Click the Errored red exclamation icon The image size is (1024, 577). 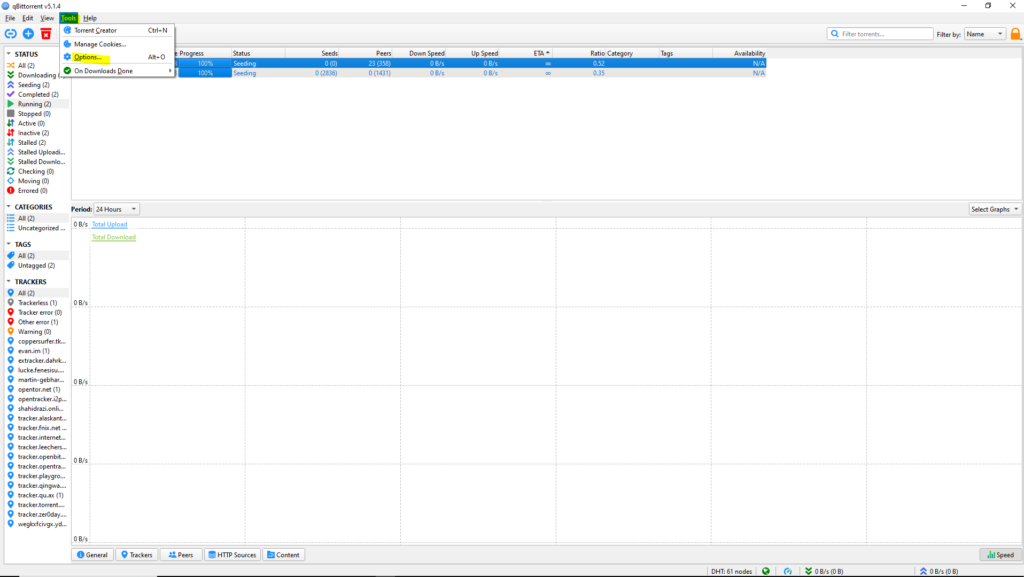coord(10,191)
